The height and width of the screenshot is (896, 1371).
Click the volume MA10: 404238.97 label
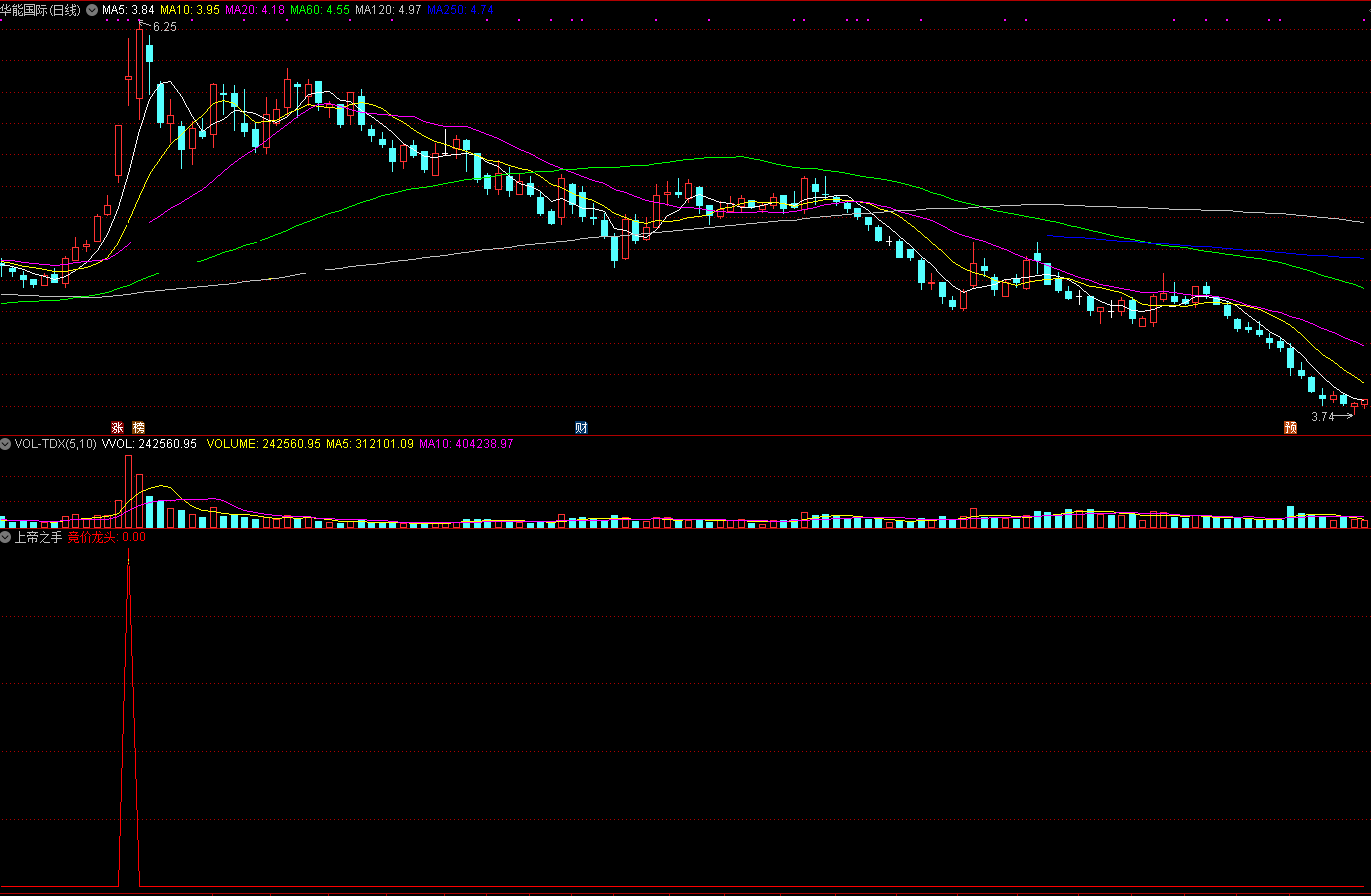pyautogui.click(x=466, y=443)
